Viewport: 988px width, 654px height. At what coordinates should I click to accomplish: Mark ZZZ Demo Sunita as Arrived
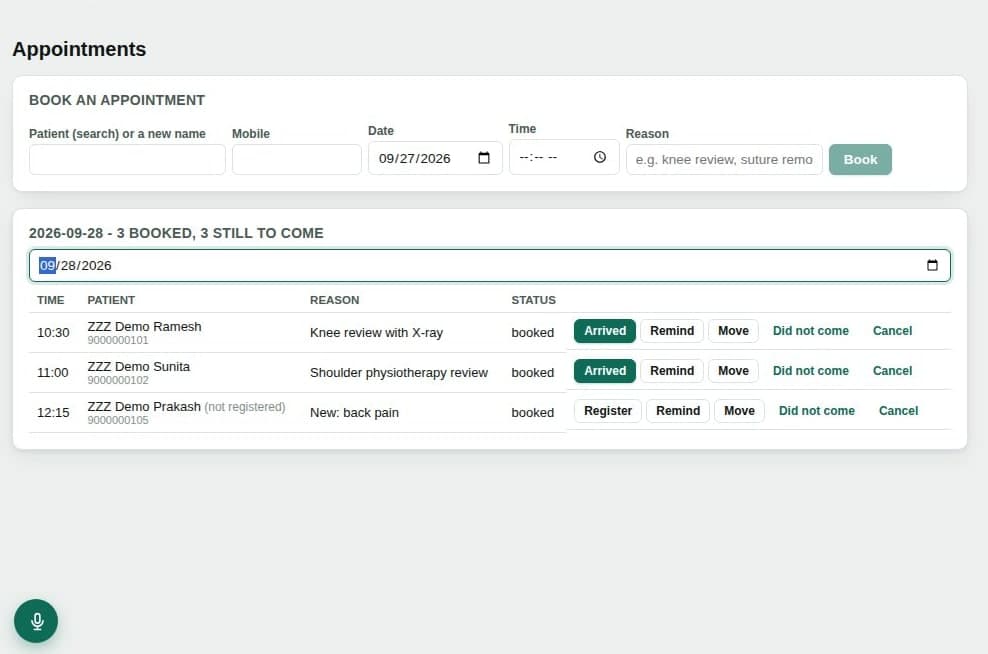[605, 371]
